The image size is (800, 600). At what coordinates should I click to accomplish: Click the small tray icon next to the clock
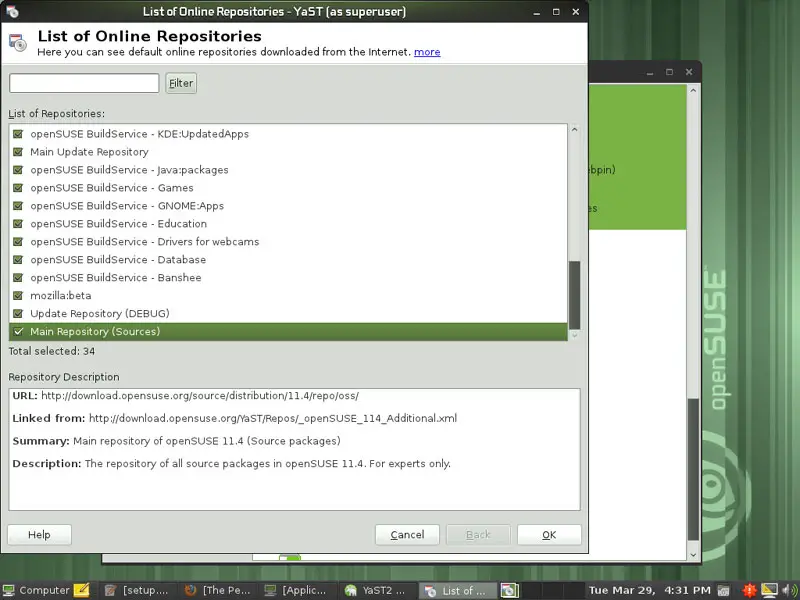[723, 590]
